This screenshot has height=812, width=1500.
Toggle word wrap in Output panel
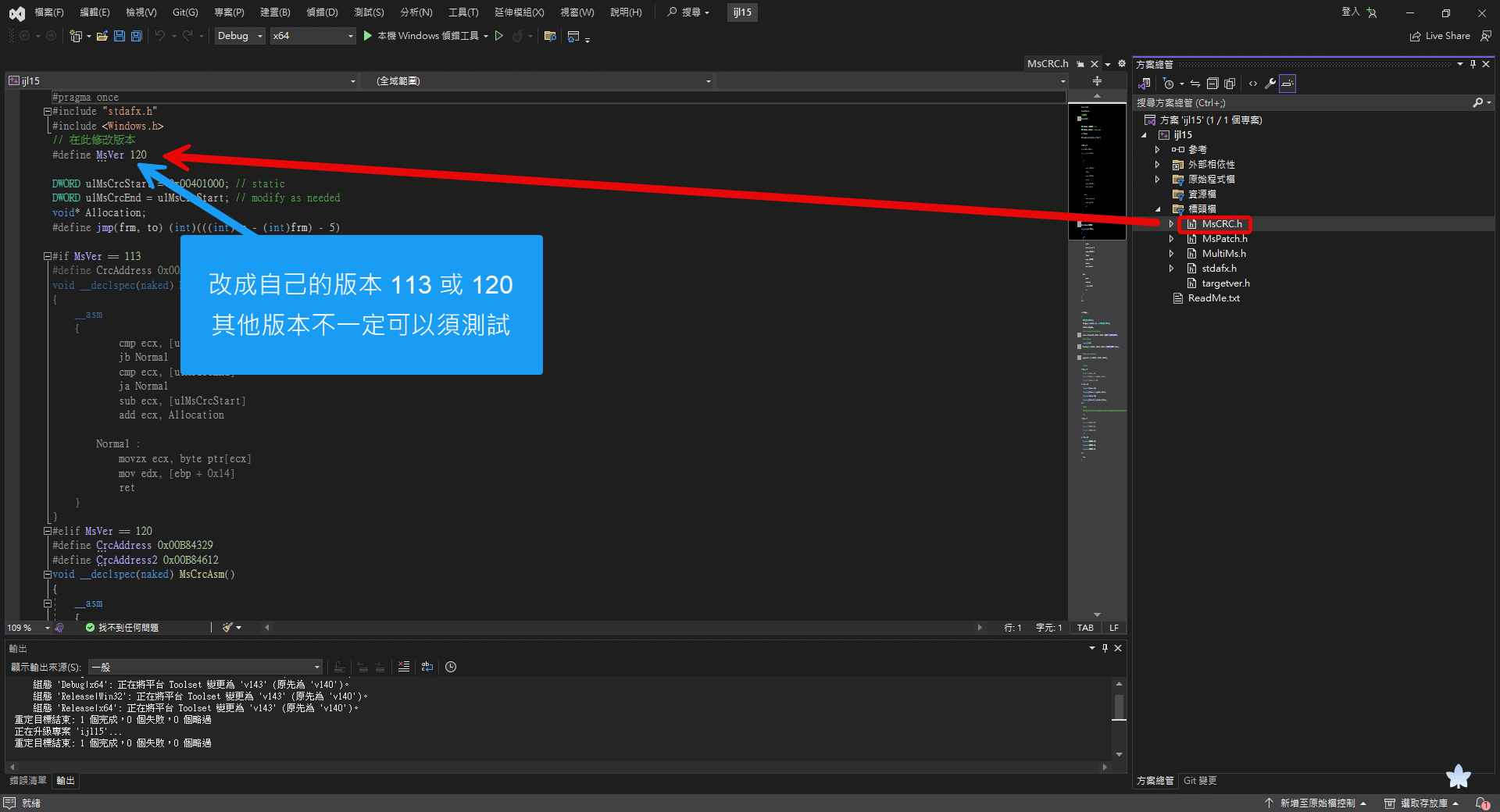[427, 667]
